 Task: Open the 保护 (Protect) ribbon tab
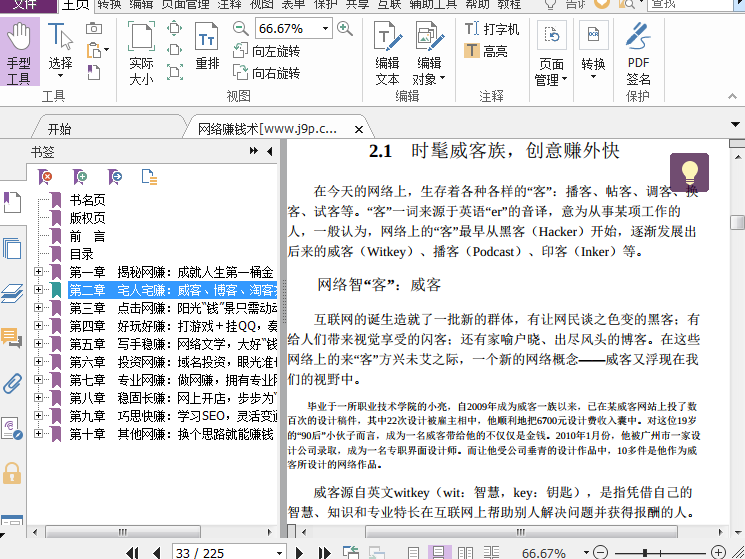325,4
